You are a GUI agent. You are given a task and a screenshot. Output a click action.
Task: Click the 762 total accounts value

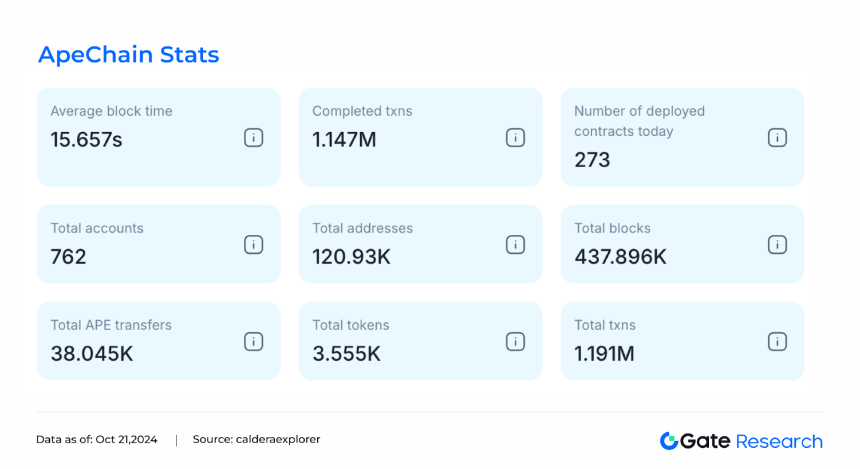69,257
